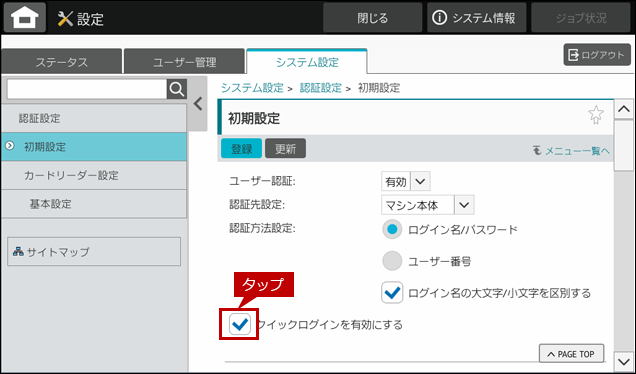Click the ログアウト button

[x=597, y=55]
